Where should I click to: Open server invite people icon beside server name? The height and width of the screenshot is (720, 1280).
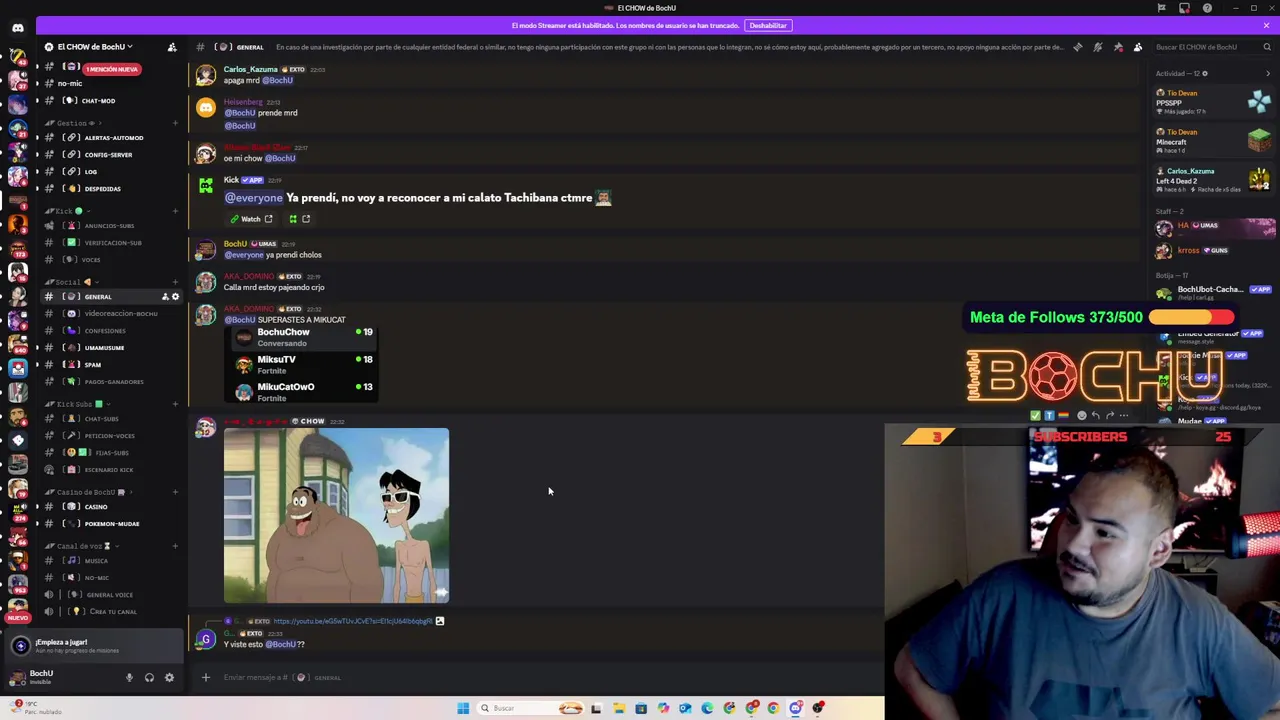172,47
